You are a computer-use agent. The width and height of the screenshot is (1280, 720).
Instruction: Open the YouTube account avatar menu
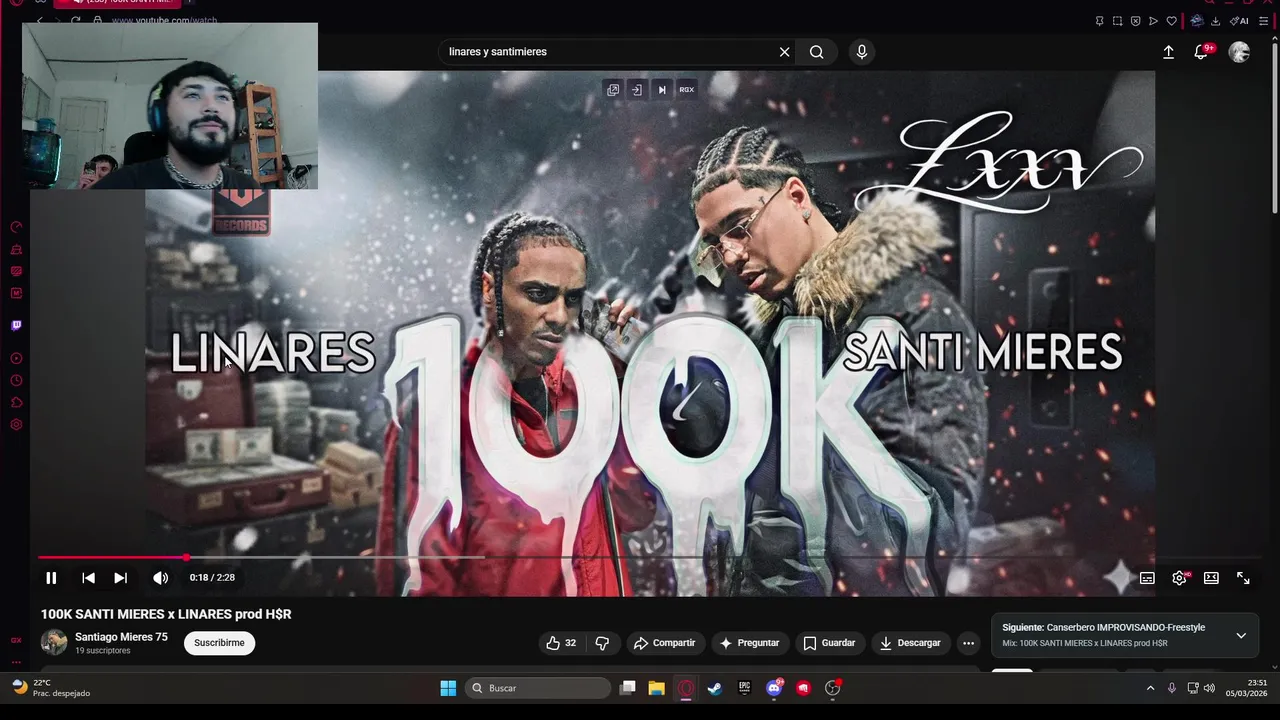[x=1239, y=52]
